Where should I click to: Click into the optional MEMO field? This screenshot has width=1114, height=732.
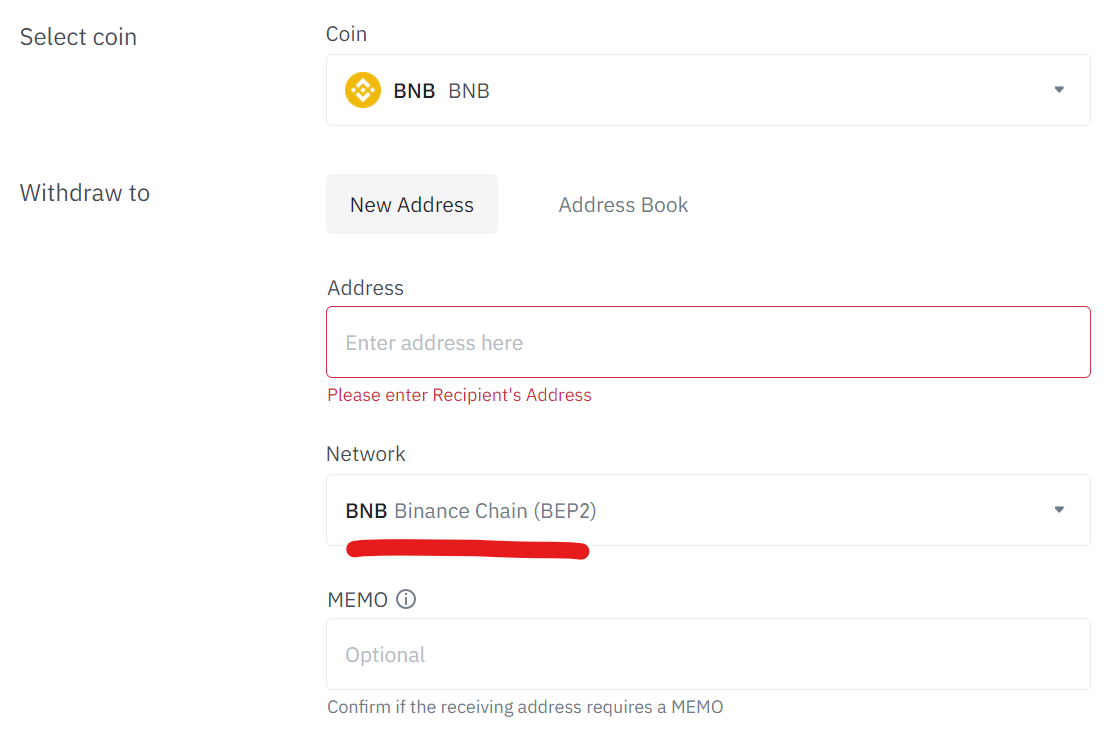[708, 655]
